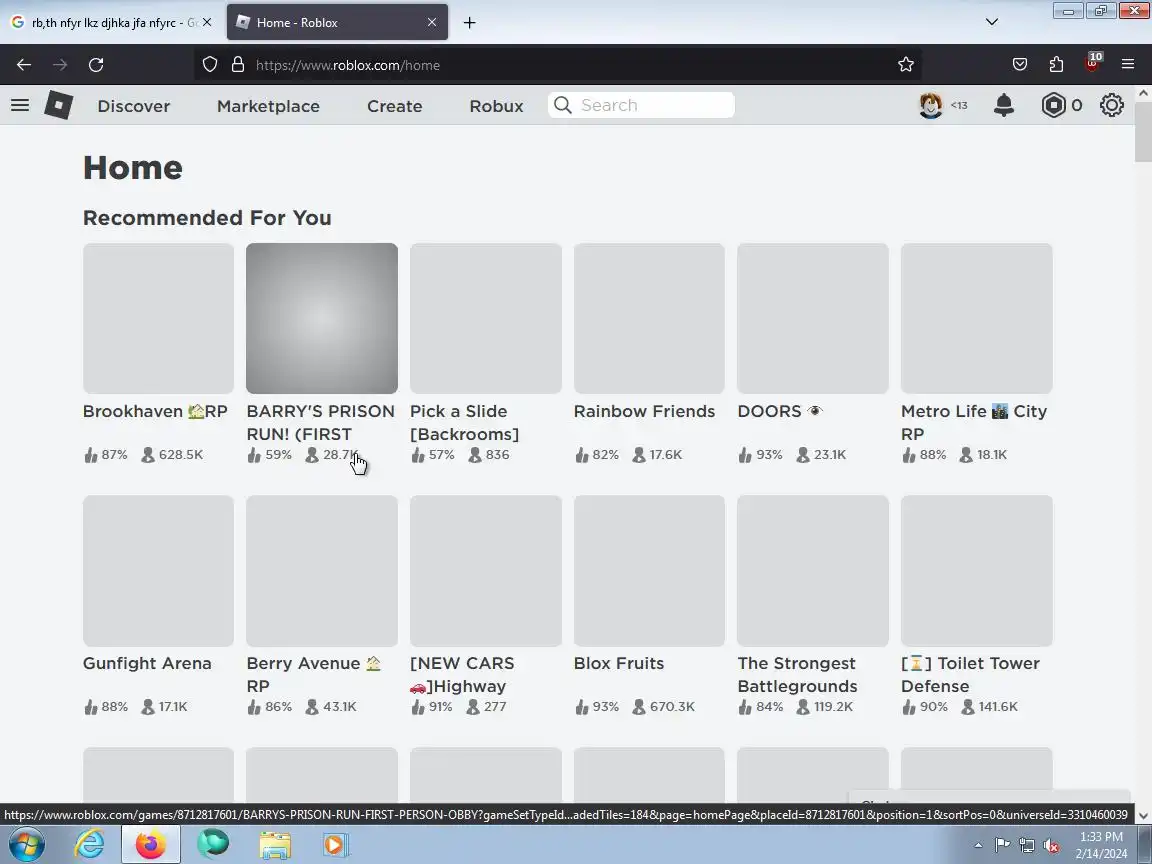Bookmark this page with star icon
1152x864 pixels.
click(906, 65)
